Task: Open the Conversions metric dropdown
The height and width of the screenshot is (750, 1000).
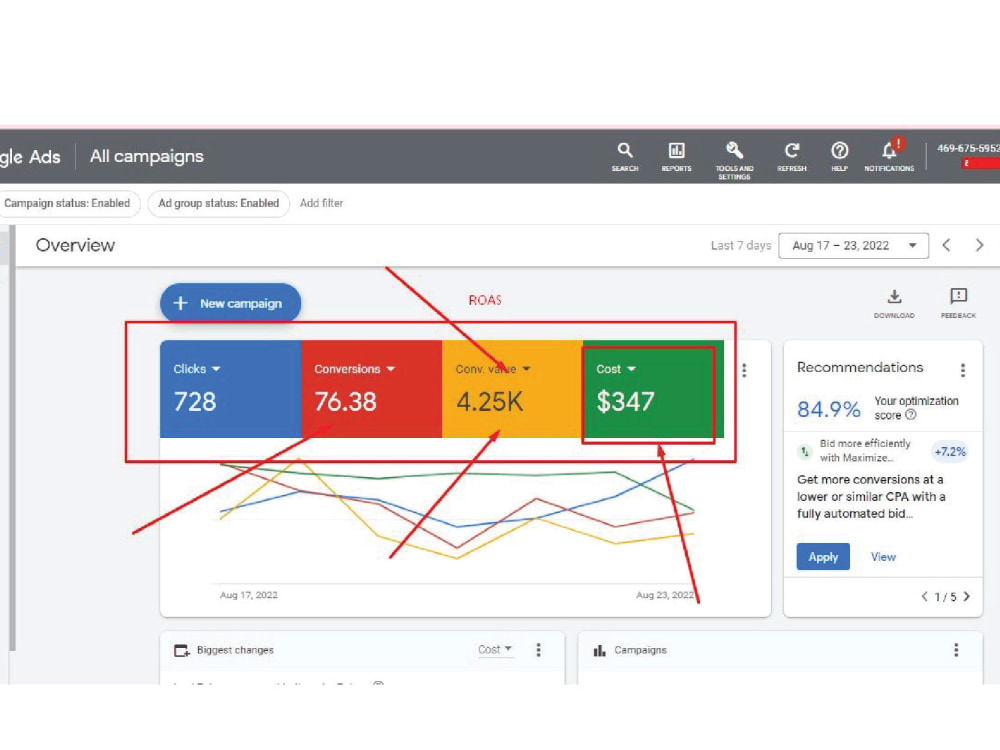Action: (354, 369)
